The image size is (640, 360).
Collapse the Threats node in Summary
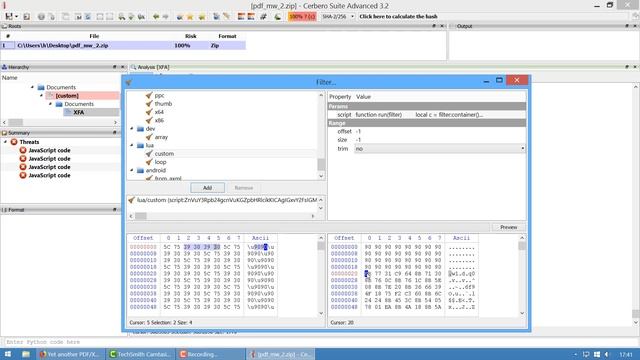5,142
